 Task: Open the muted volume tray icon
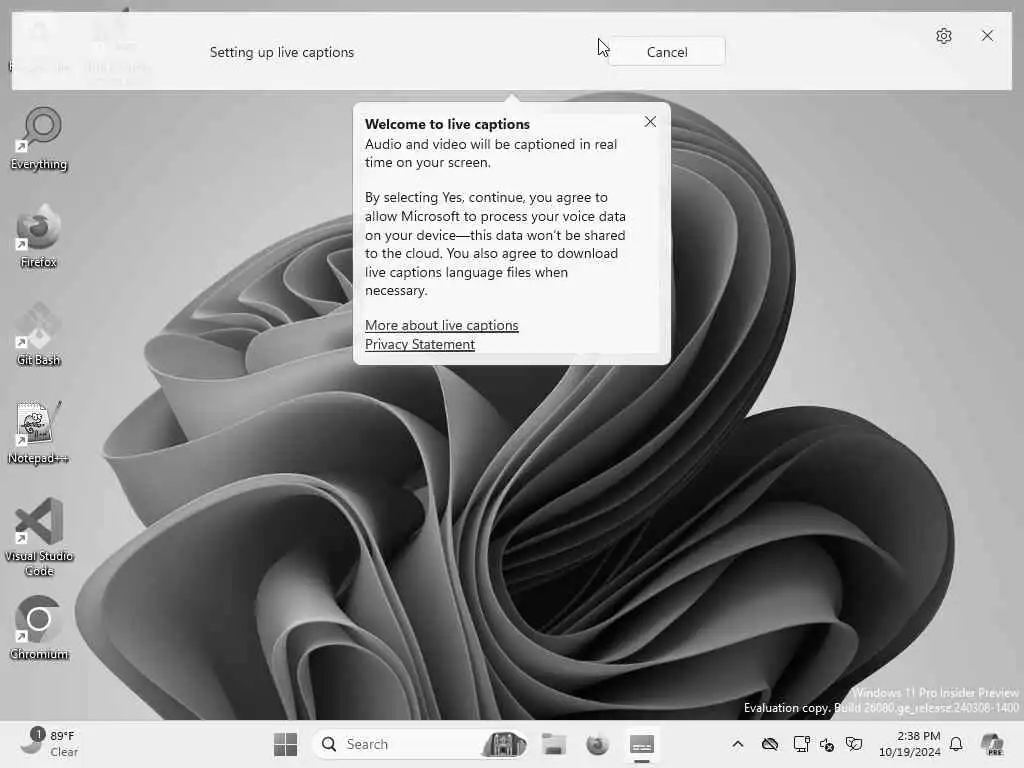[x=827, y=744]
